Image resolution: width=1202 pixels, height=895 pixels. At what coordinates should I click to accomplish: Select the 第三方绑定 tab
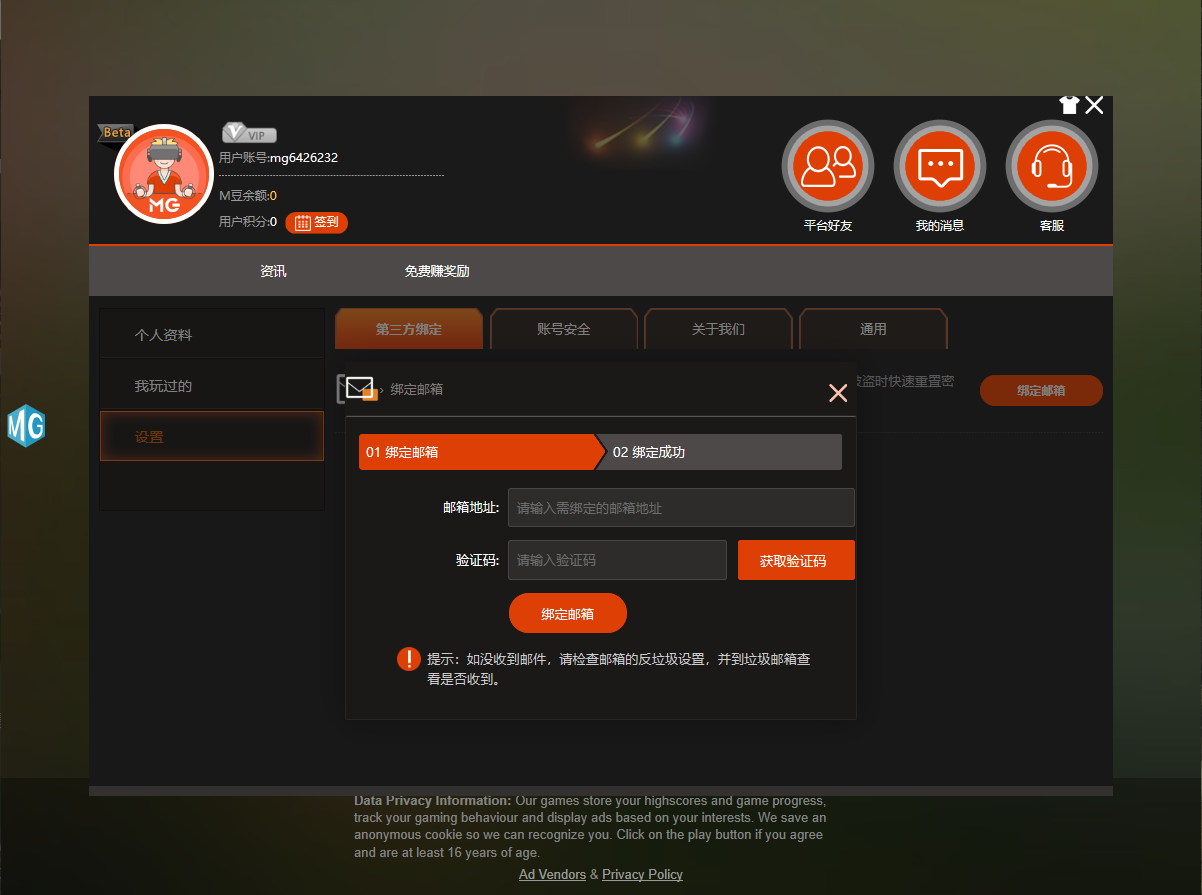(x=409, y=329)
